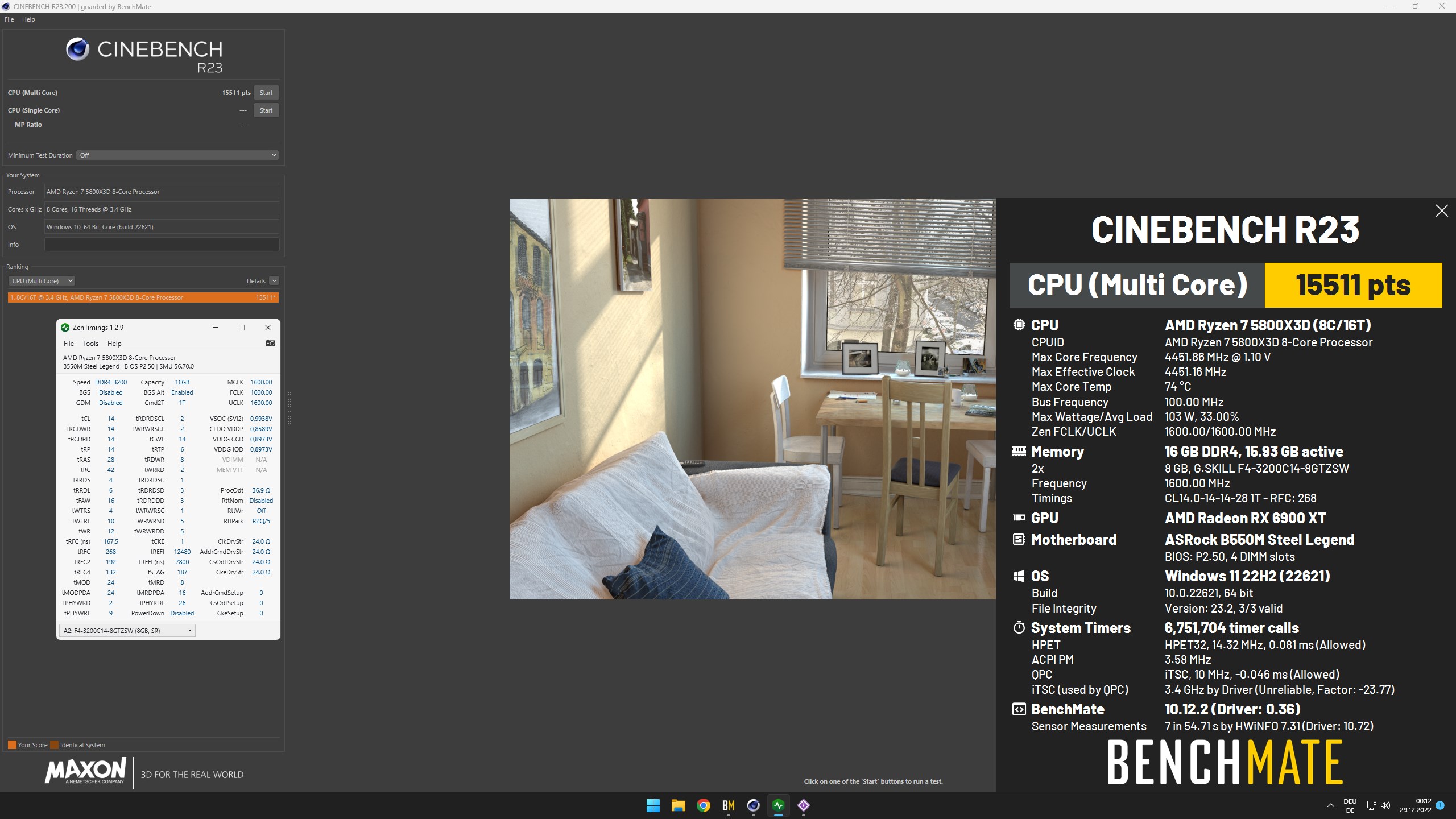Image resolution: width=1456 pixels, height=819 pixels.
Task: Click the Memory icon in the results panel
Action: (x=1020, y=451)
